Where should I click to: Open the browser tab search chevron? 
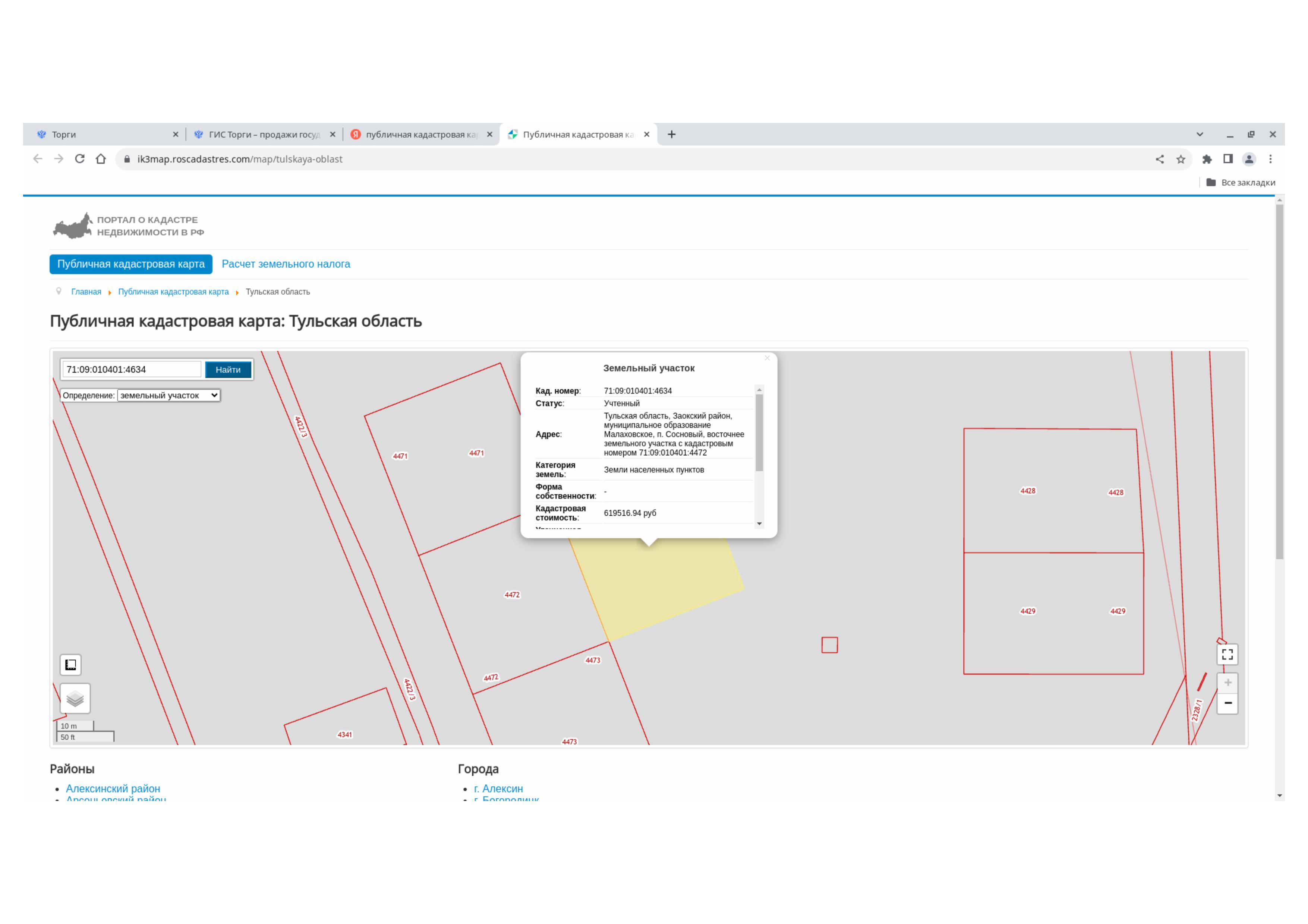click(x=1200, y=135)
